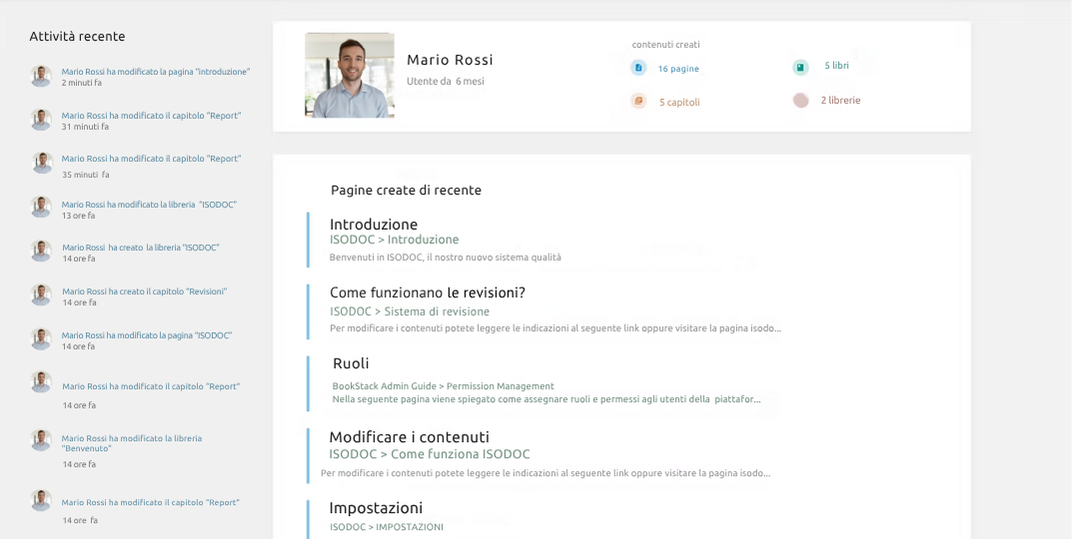Open the "5 libri" link
1073x539 pixels.
point(836,66)
